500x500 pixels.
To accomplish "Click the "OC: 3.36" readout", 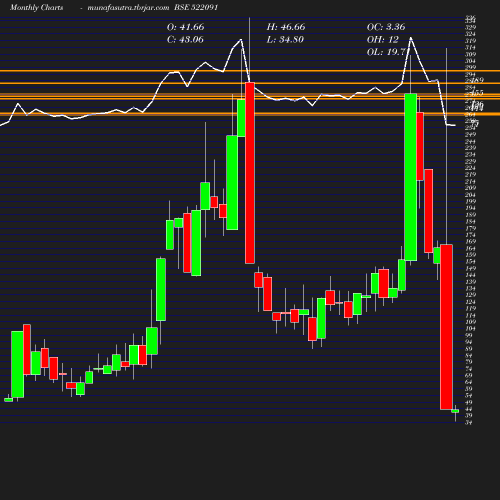I will pyautogui.click(x=386, y=27).
